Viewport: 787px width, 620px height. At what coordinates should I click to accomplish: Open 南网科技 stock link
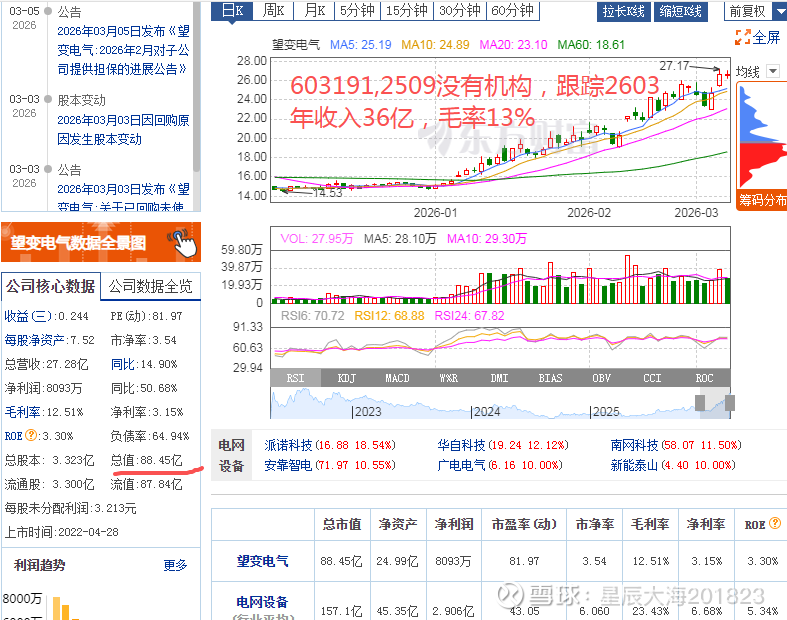[x=634, y=445]
